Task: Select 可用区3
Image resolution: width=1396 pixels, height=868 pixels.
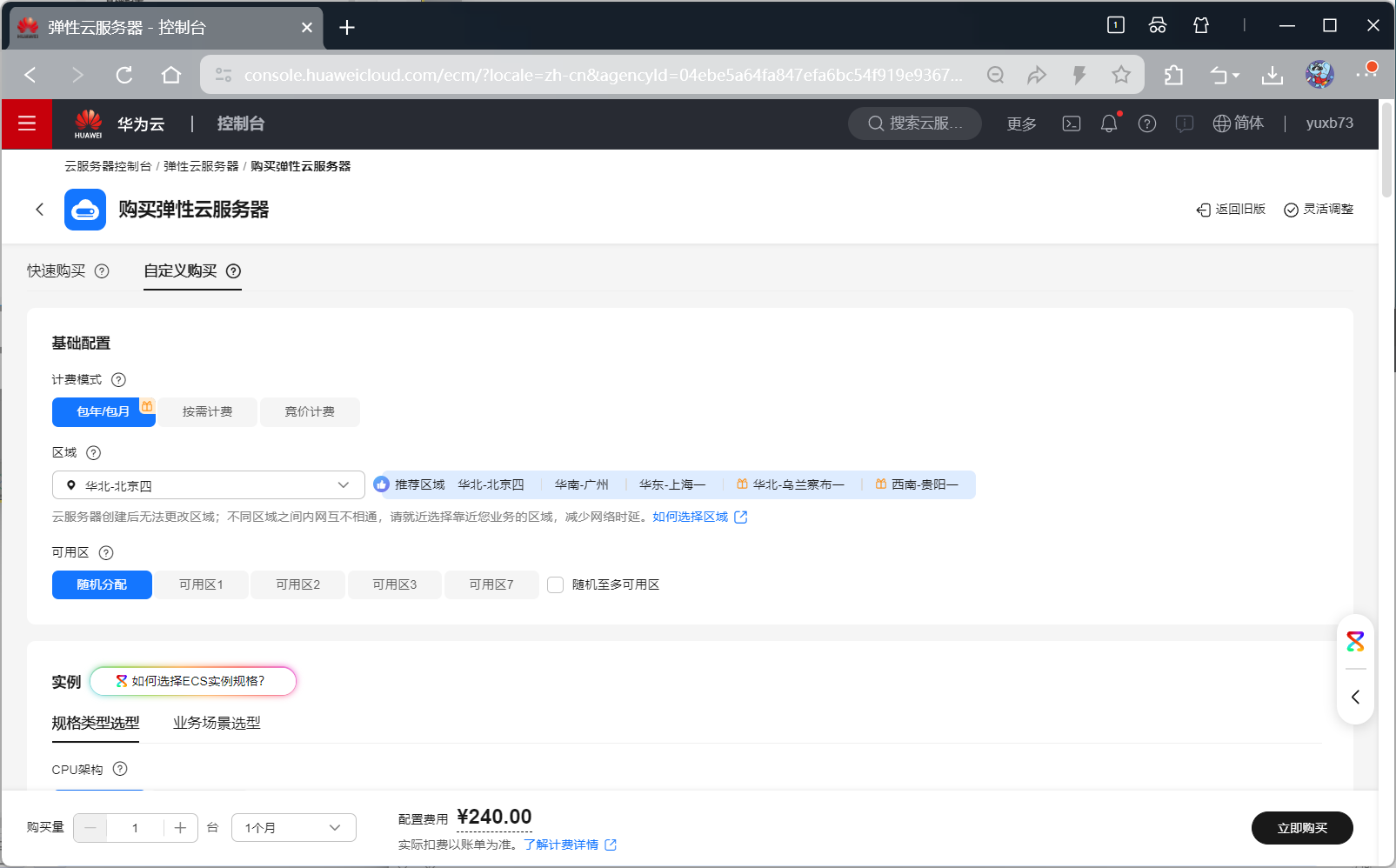Action: coord(395,585)
